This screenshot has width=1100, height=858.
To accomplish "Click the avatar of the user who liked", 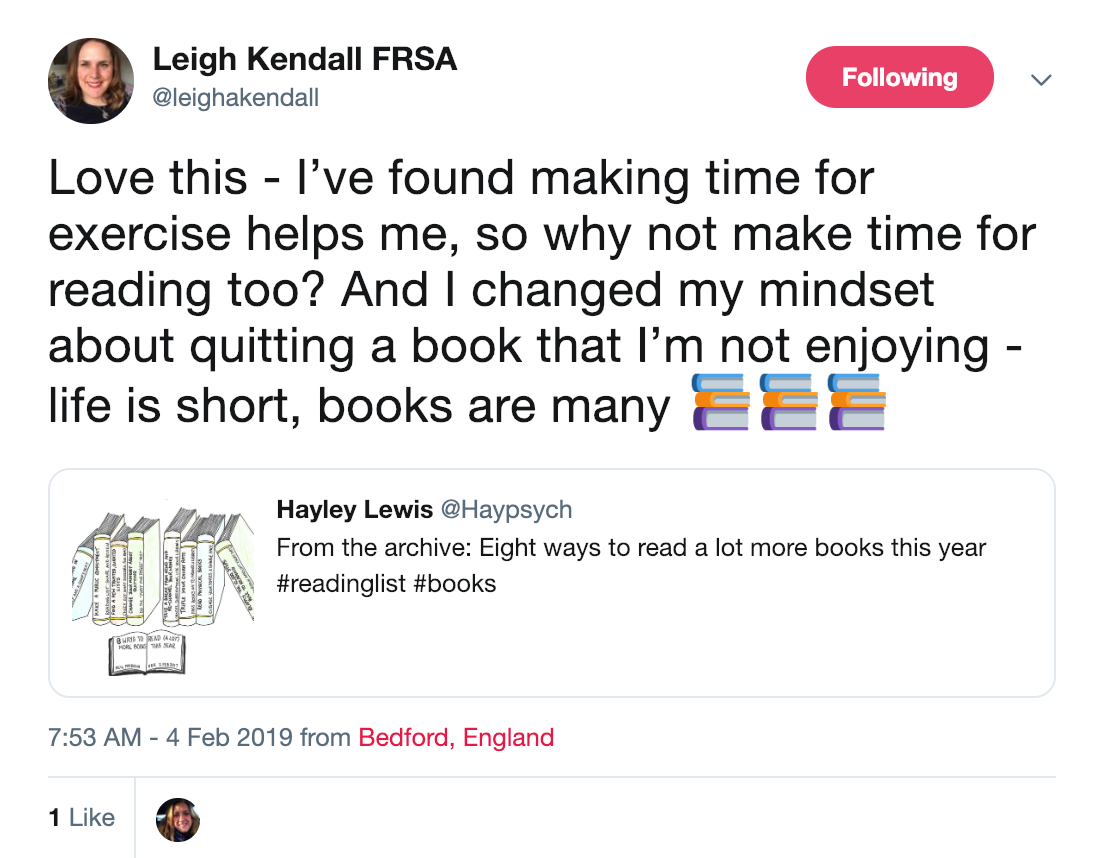I will [x=179, y=819].
